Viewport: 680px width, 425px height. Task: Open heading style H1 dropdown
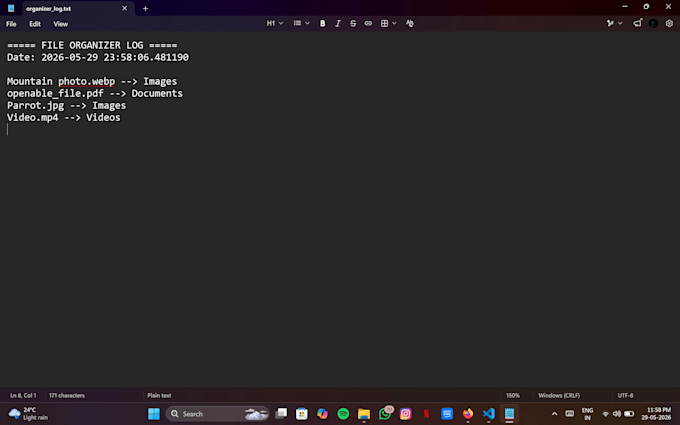[275, 23]
